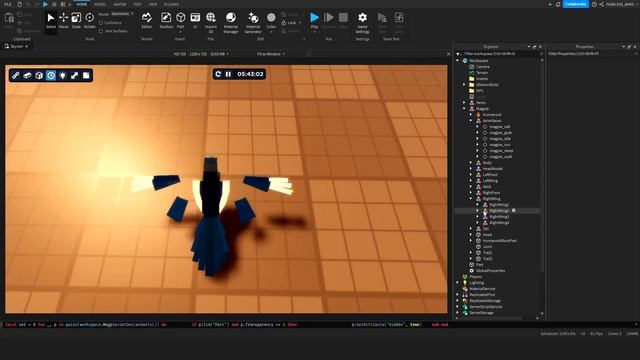
Task: Activate the Rotate tool
Action: click(89, 21)
